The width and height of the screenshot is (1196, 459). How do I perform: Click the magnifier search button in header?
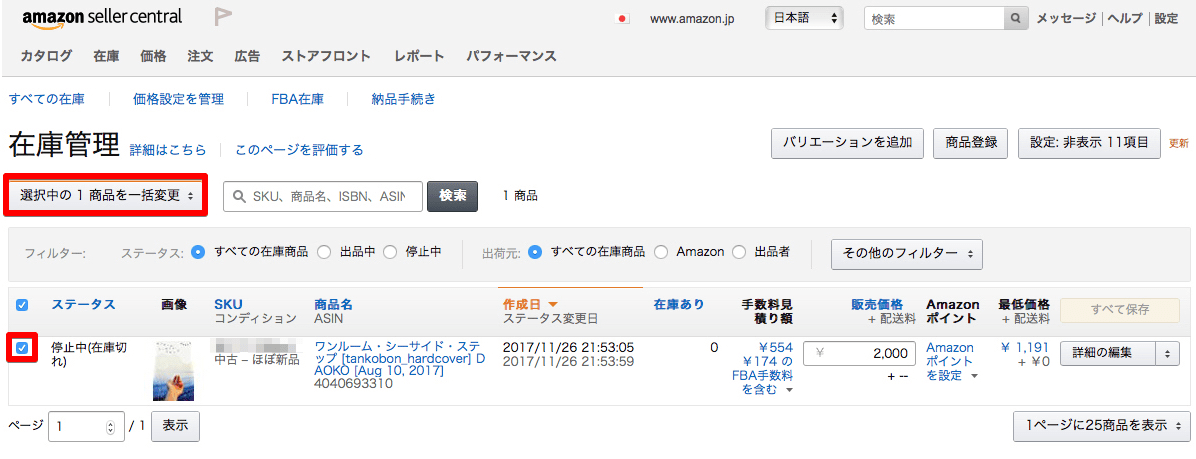click(1014, 19)
